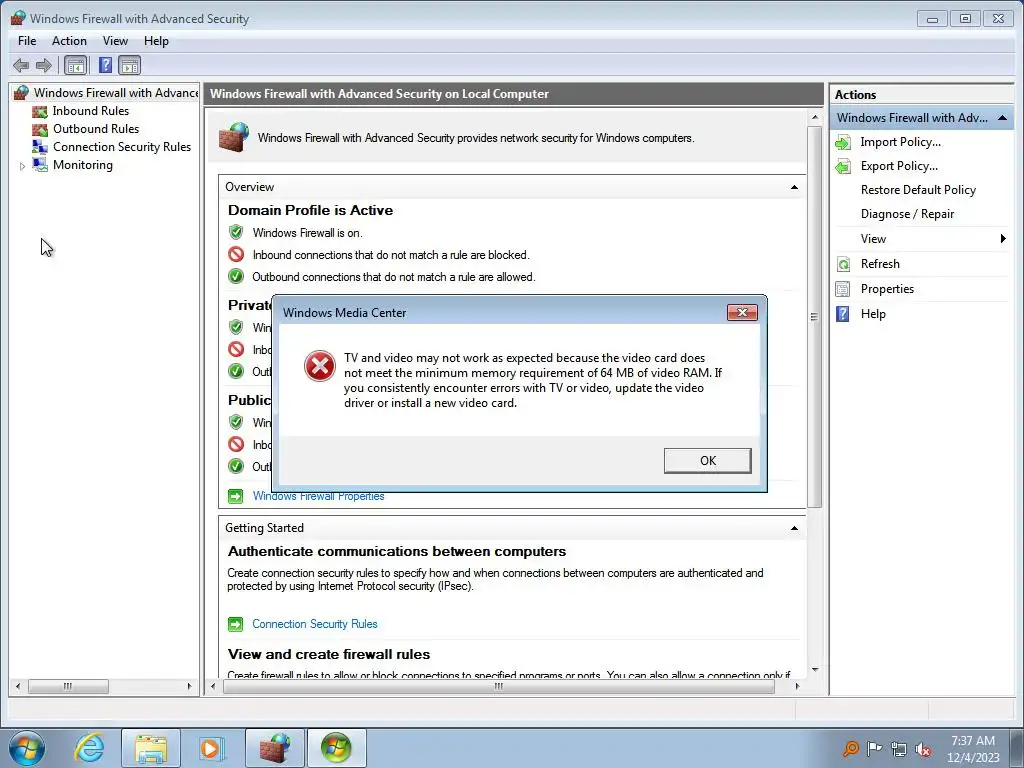Click the magnifier tray icon
Screen dimensions: 1024x768
(850, 749)
